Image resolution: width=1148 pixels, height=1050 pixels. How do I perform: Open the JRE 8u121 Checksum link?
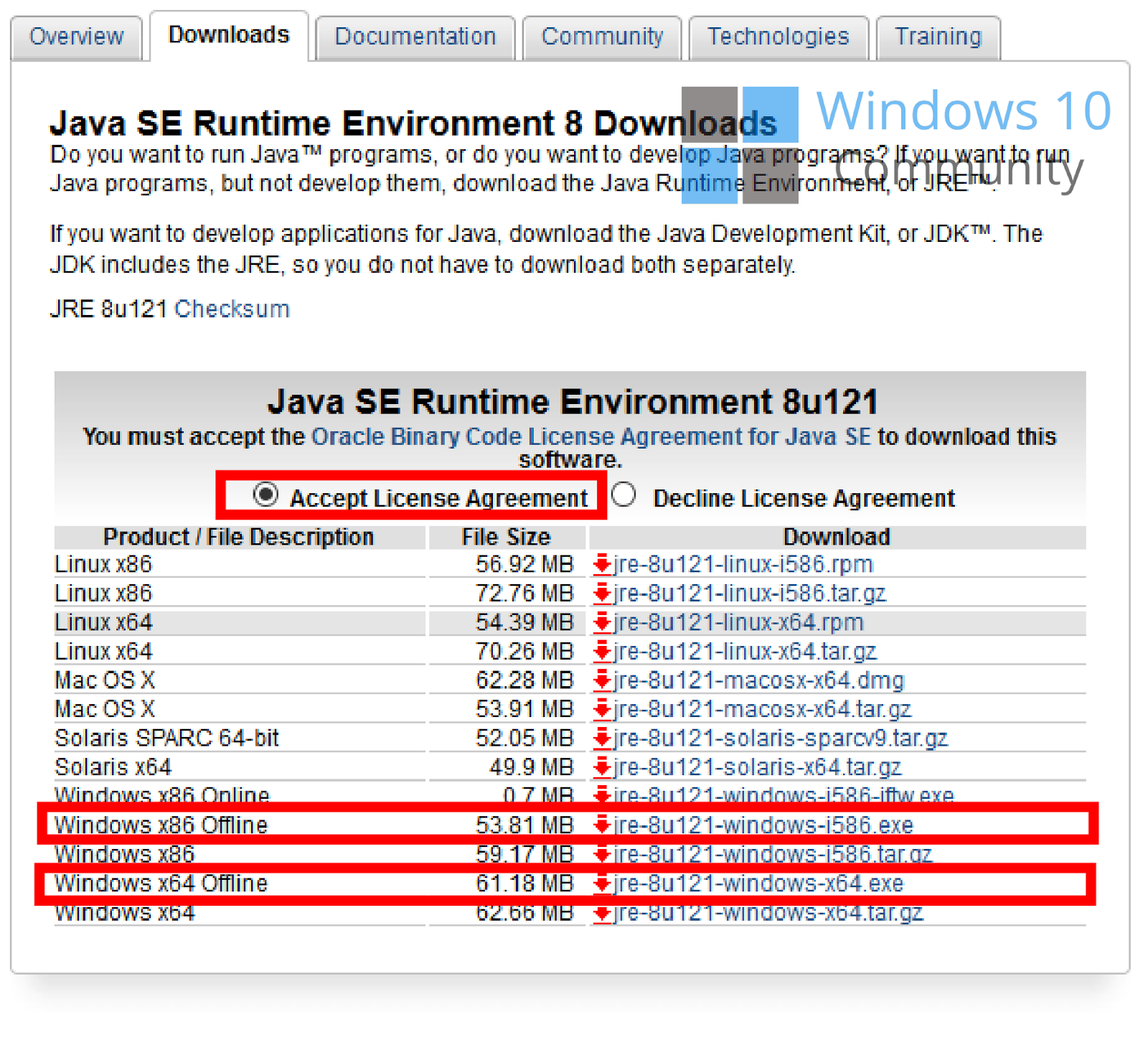point(232,309)
